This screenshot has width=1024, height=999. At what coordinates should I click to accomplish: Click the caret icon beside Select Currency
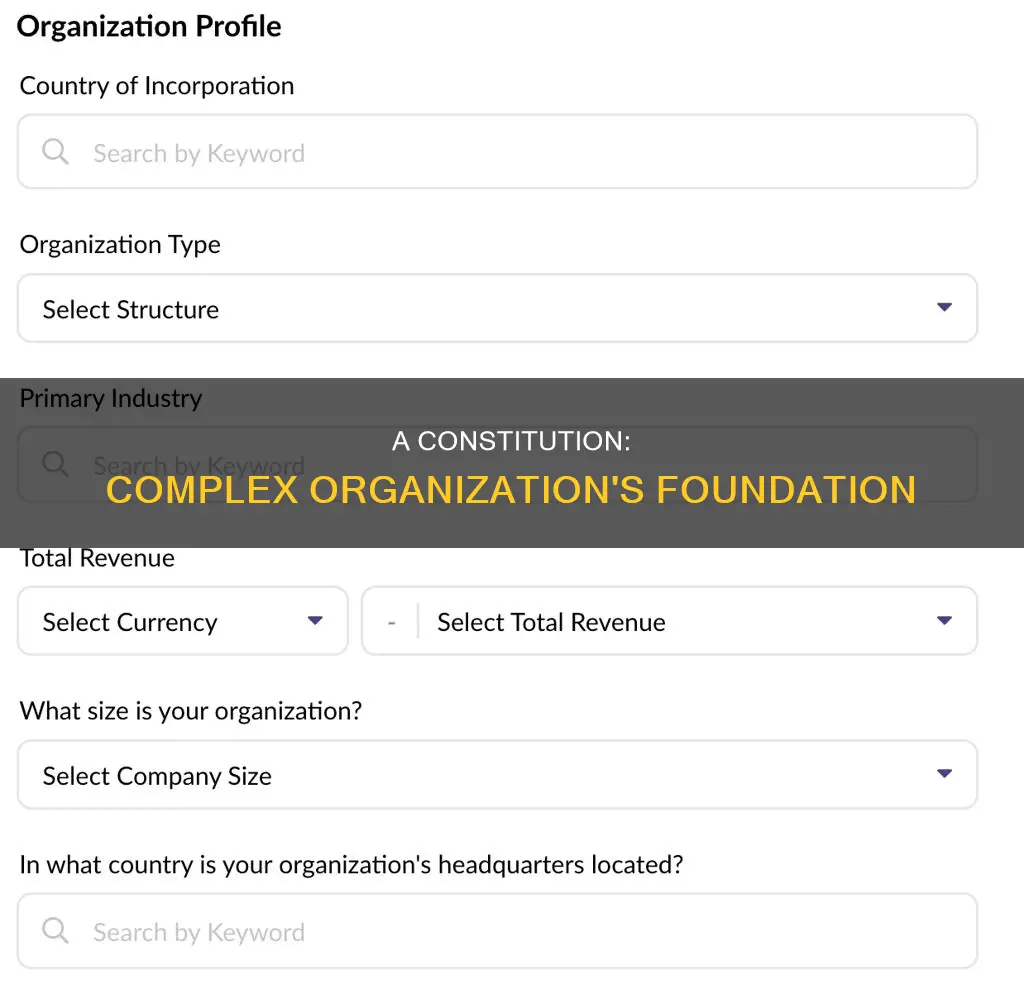coord(315,621)
